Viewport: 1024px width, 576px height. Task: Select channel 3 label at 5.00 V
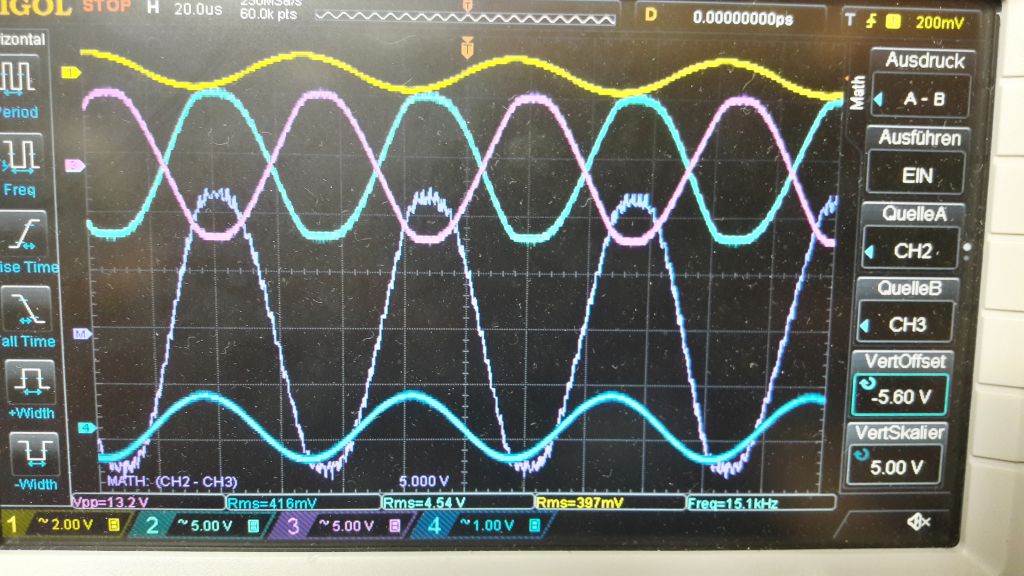[x=345, y=525]
